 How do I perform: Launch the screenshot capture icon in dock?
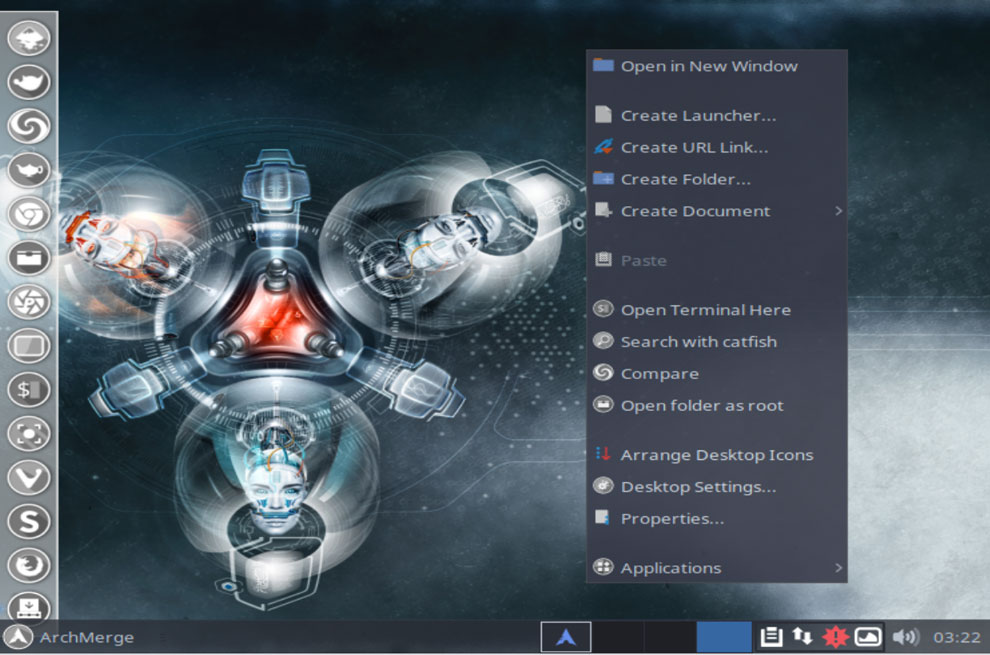click(29, 433)
